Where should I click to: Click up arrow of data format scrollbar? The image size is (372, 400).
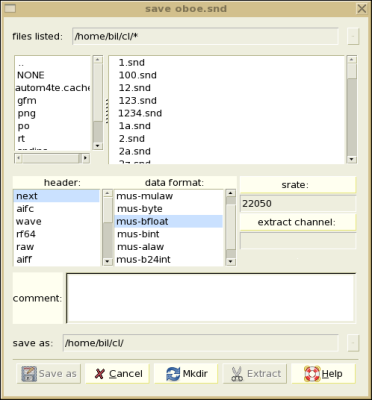click(231, 193)
